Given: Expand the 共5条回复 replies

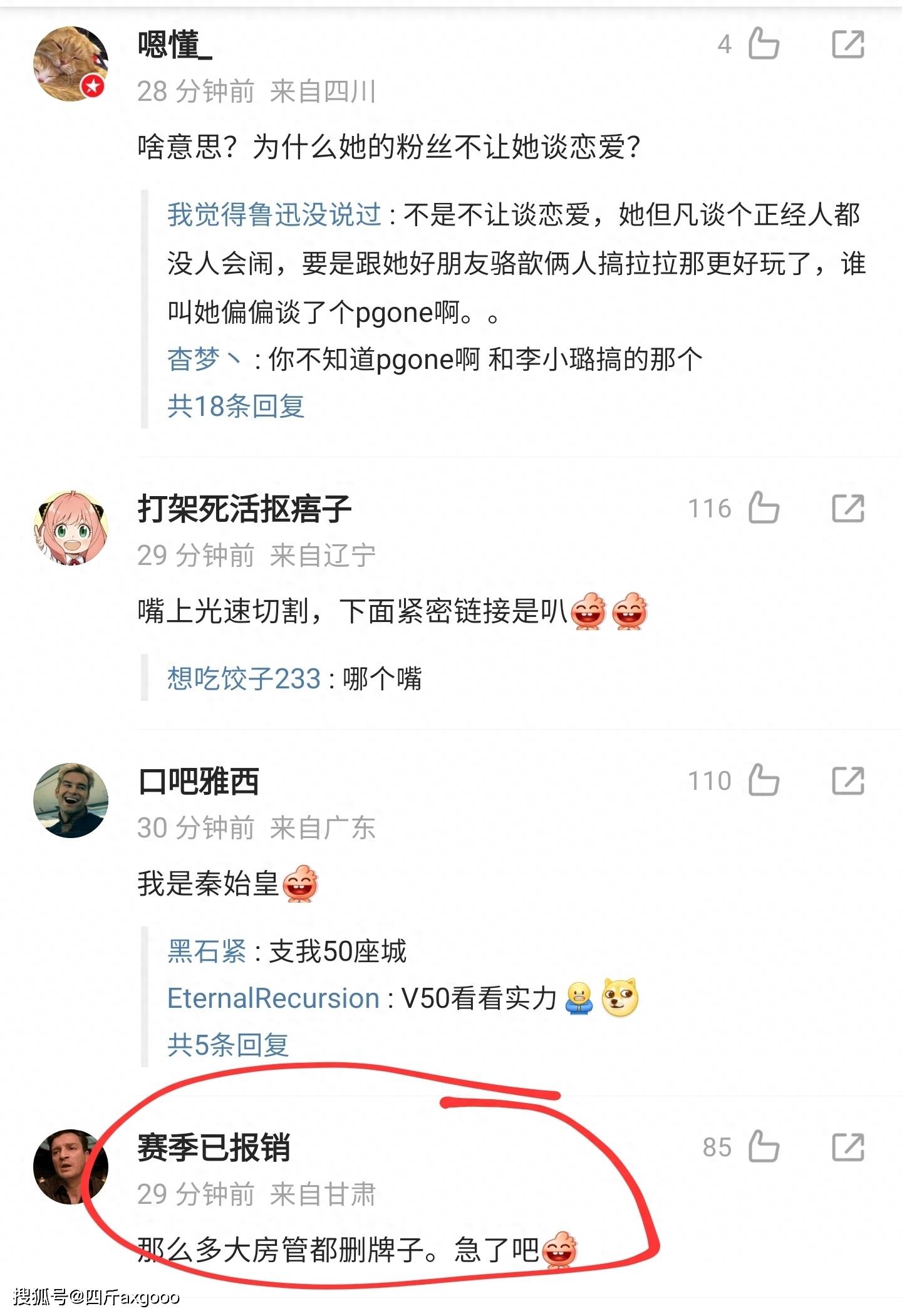Looking at the screenshot, I should [x=228, y=1045].
